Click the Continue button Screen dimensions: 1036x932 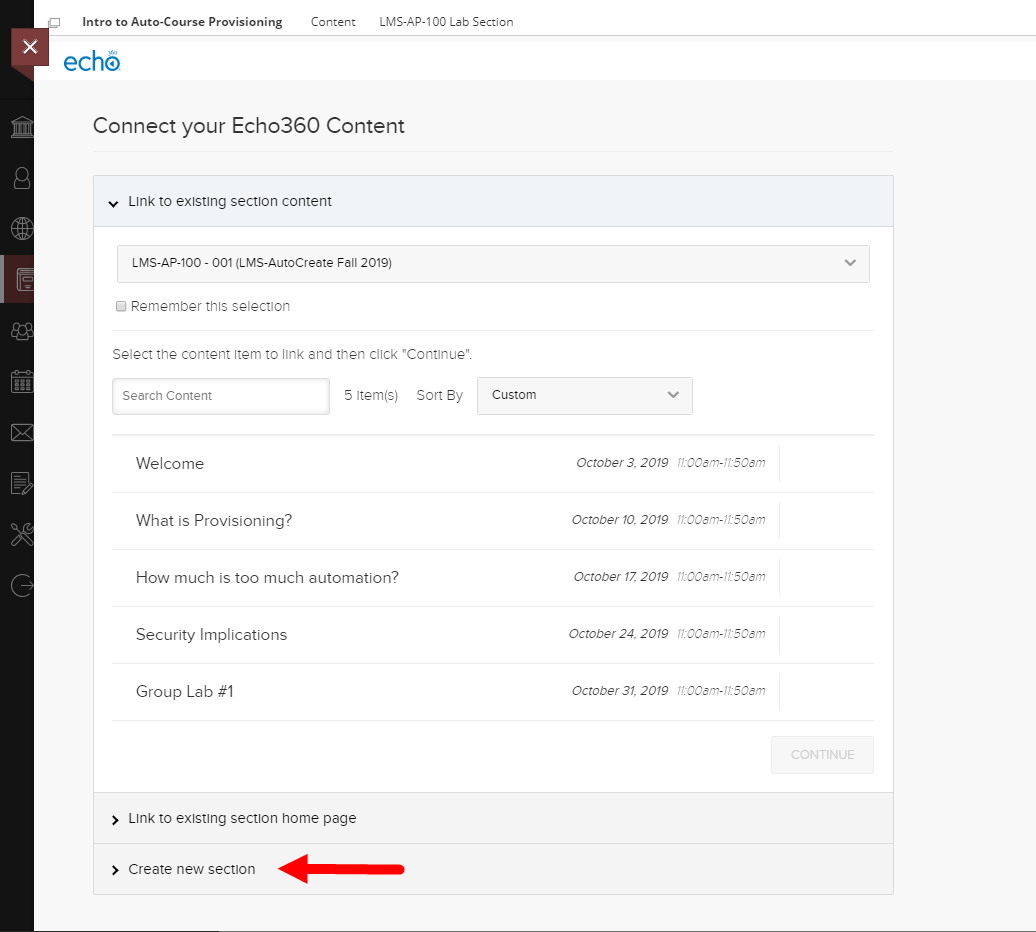(x=822, y=754)
